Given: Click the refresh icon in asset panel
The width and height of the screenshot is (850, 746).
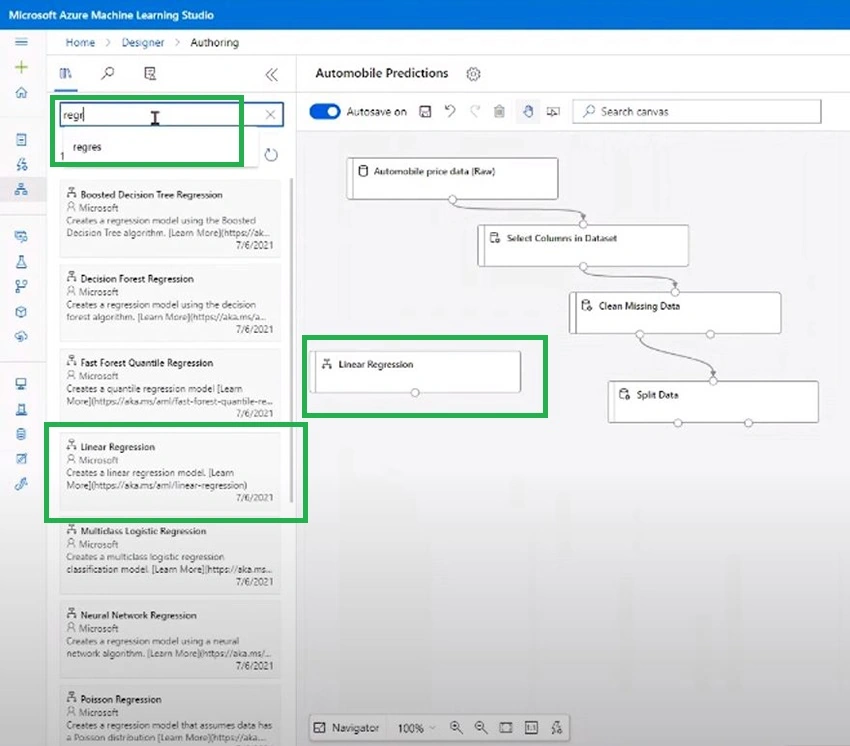Looking at the screenshot, I should tap(271, 155).
